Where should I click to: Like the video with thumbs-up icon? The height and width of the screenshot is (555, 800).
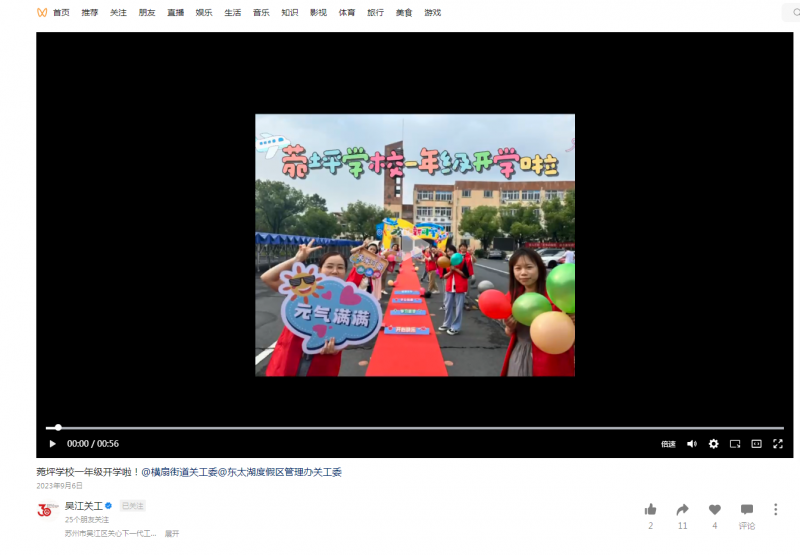click(x=651, y=509)
